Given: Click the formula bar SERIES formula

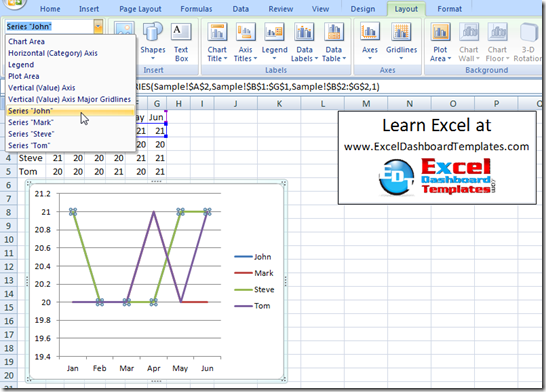Looking at the screenshot, I should click(258, 87).
